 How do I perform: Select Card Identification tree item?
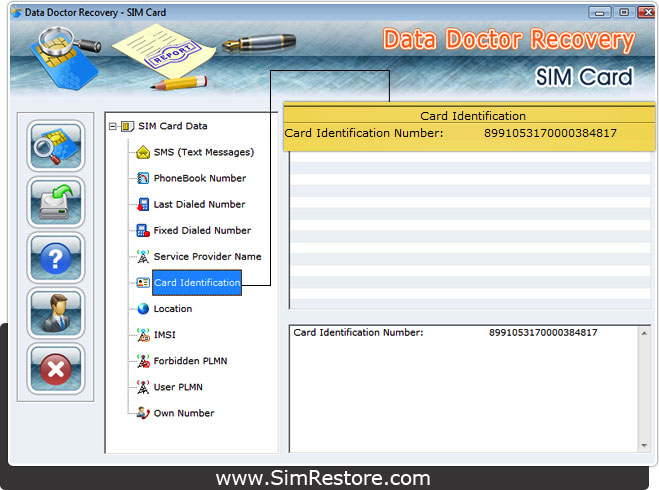(x=197, y=282)
